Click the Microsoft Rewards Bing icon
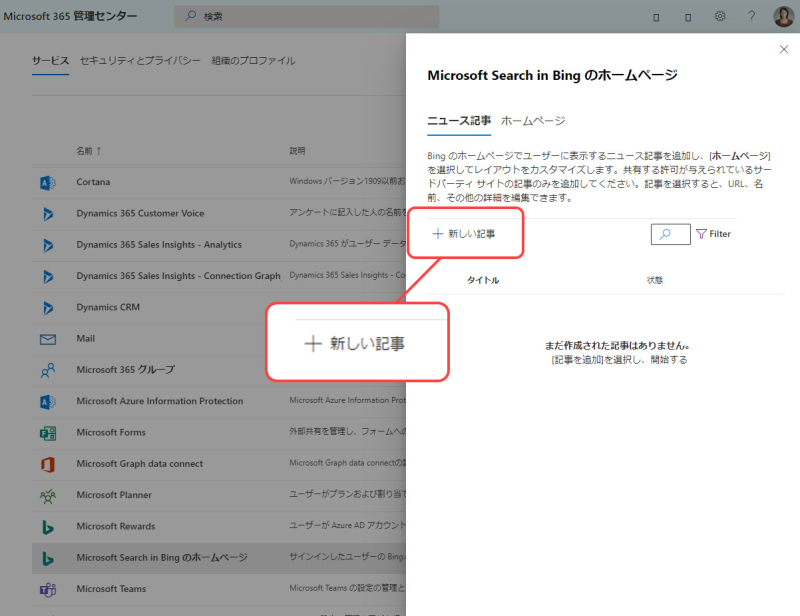 click(48, 527)
